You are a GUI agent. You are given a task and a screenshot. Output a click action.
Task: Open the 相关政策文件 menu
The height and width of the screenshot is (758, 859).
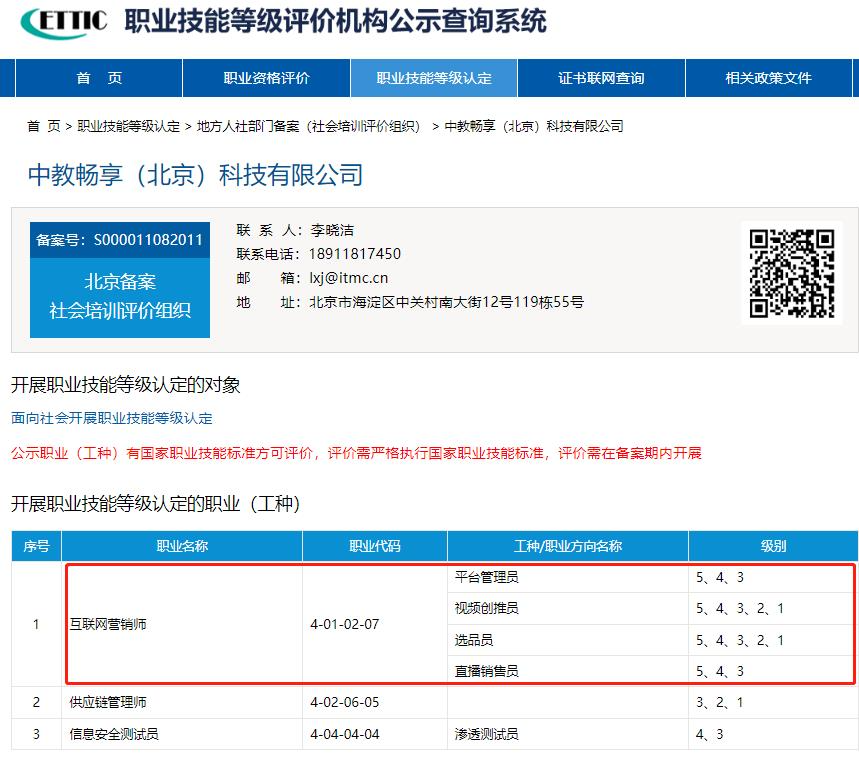[x=768, y=79]
